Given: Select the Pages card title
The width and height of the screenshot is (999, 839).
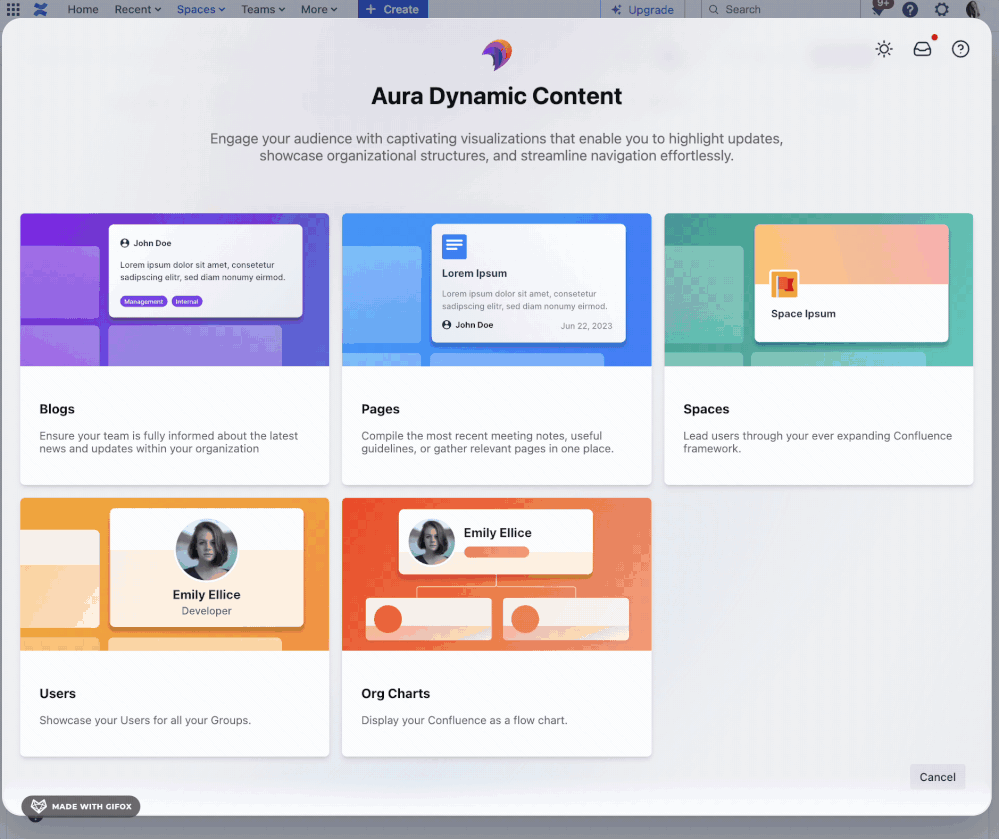Looking at the screenshot, I should 380,409.
